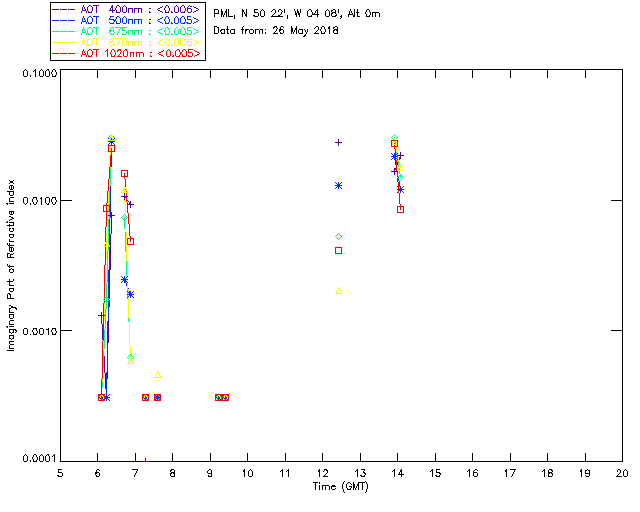Click x-axis tick label 12

tap(322, 473)
